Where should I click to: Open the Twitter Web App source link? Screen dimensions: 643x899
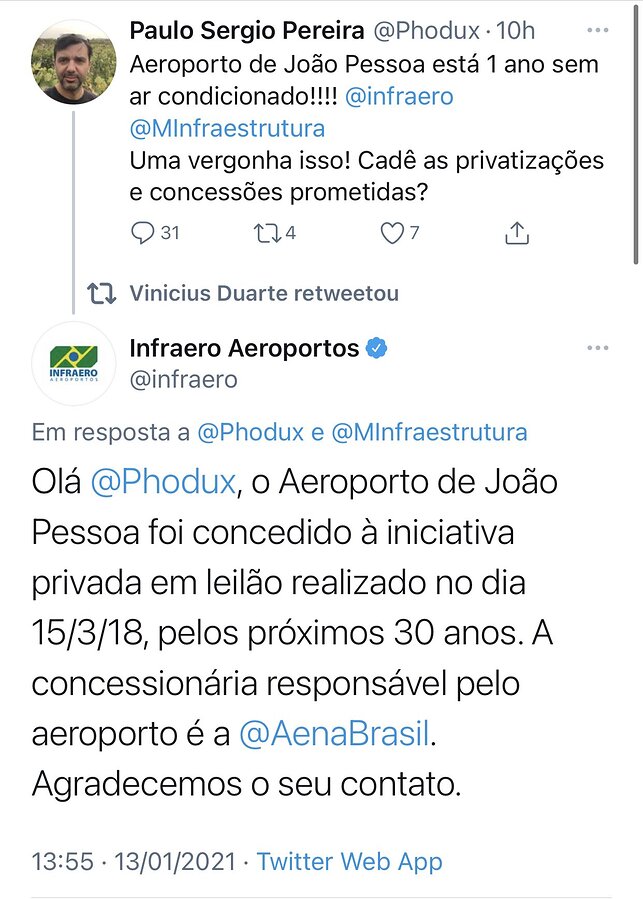[350, 861]
